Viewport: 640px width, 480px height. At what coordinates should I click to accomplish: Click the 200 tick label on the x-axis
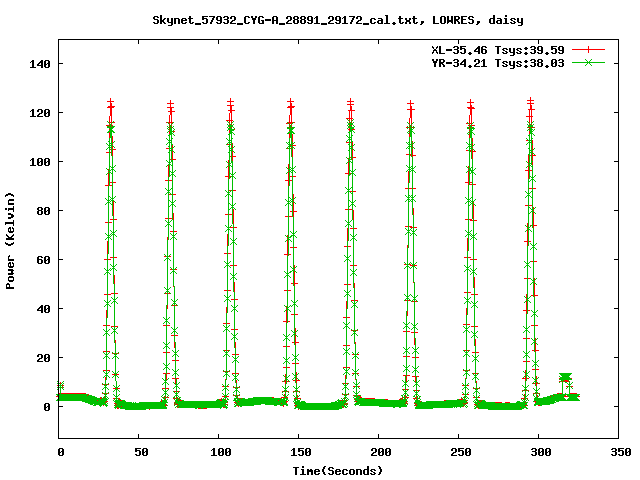tap(381, 452)
